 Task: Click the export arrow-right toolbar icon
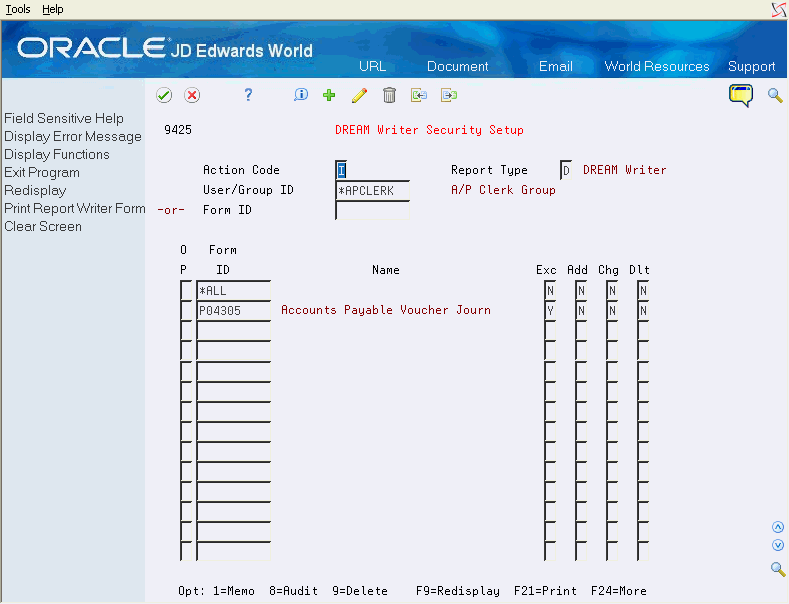point(449,95)
